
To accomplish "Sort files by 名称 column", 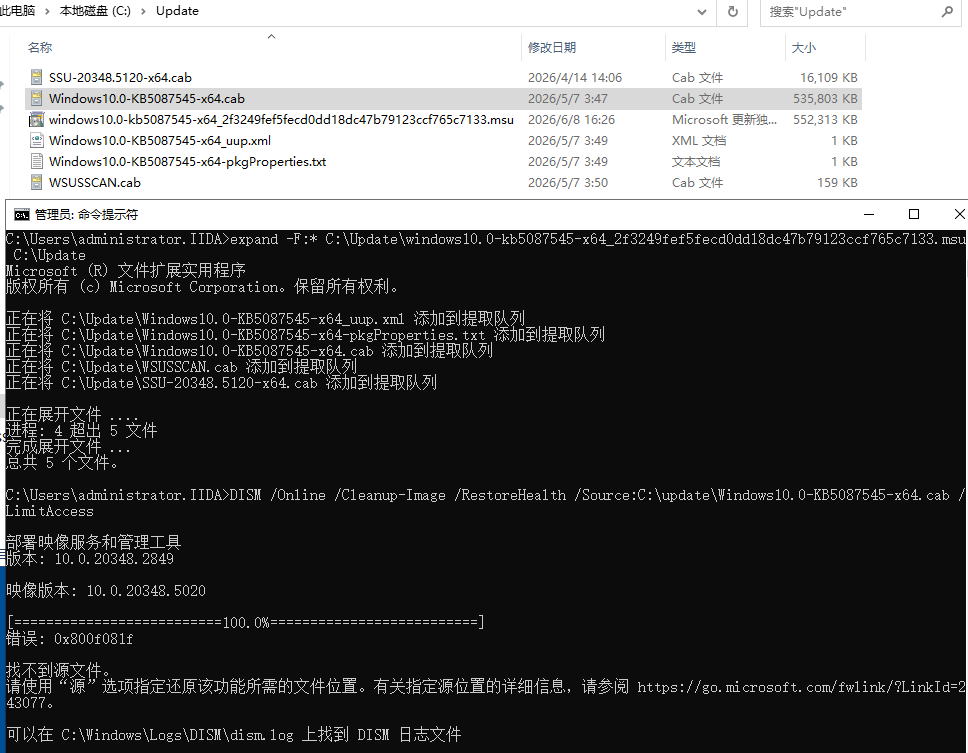I will coord(272,48).
